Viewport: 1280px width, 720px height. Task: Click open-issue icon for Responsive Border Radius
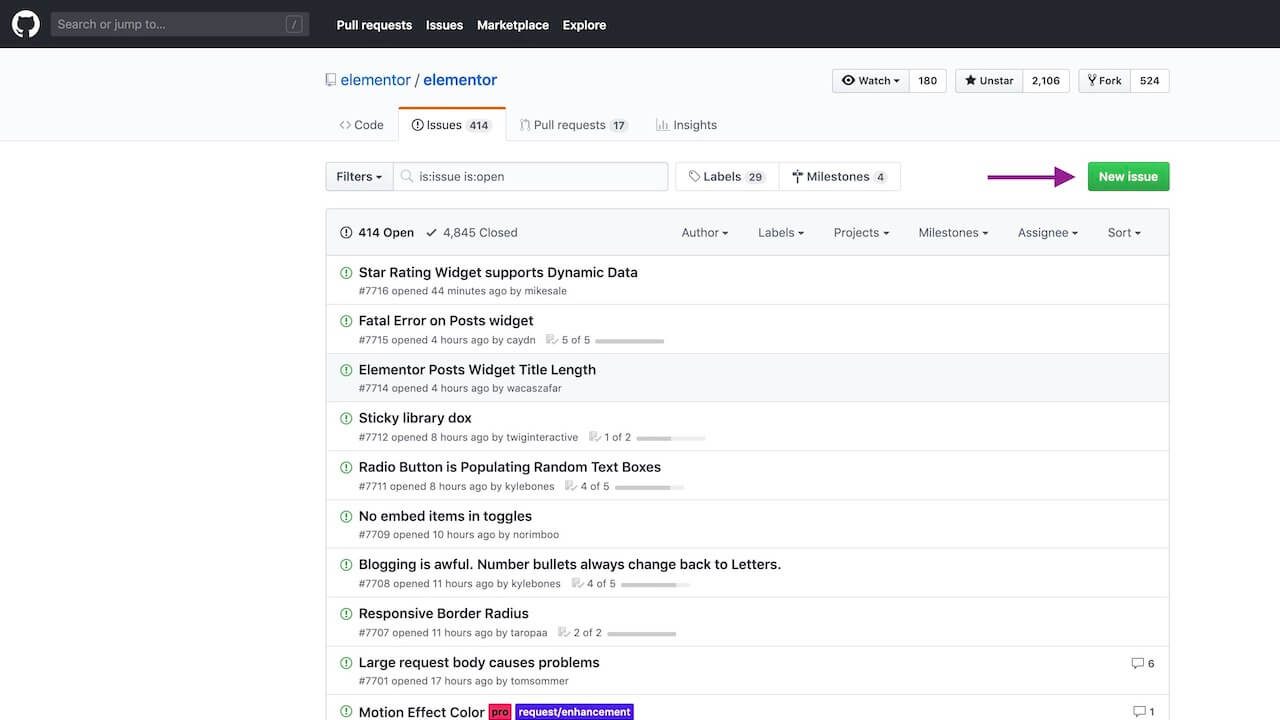coord(346,614)
